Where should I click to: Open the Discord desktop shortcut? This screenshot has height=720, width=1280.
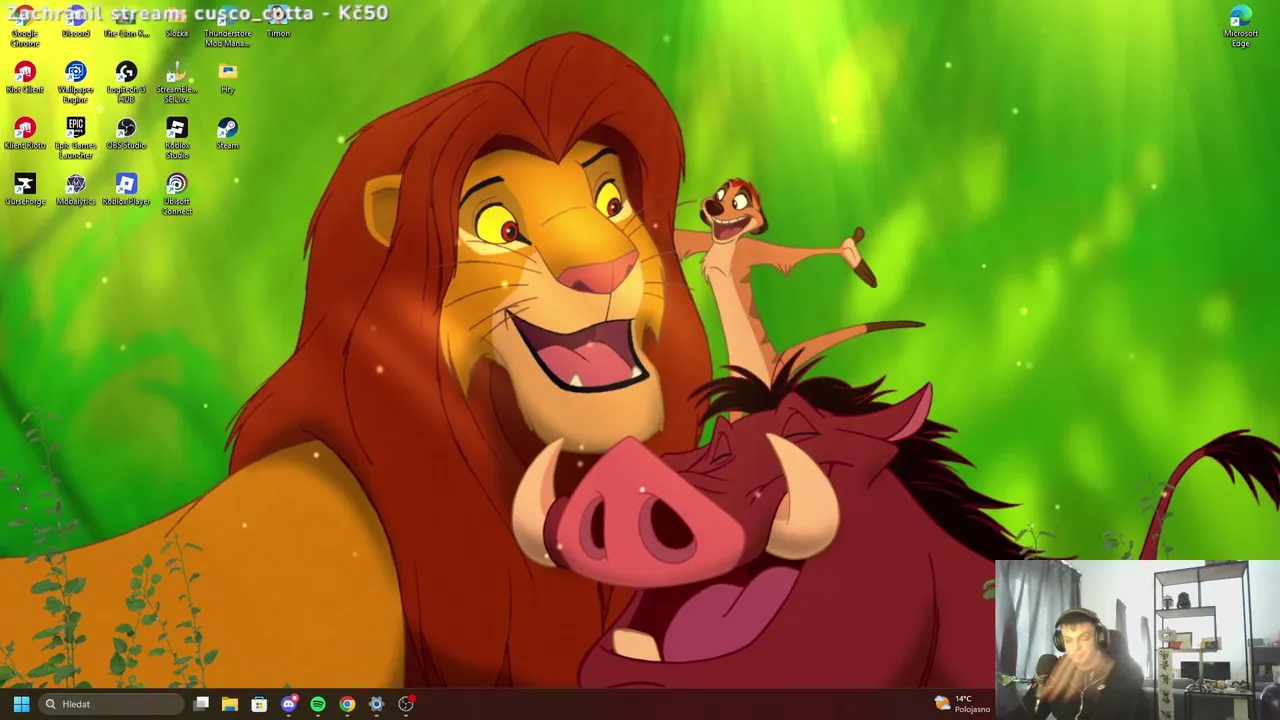point(76,22)
